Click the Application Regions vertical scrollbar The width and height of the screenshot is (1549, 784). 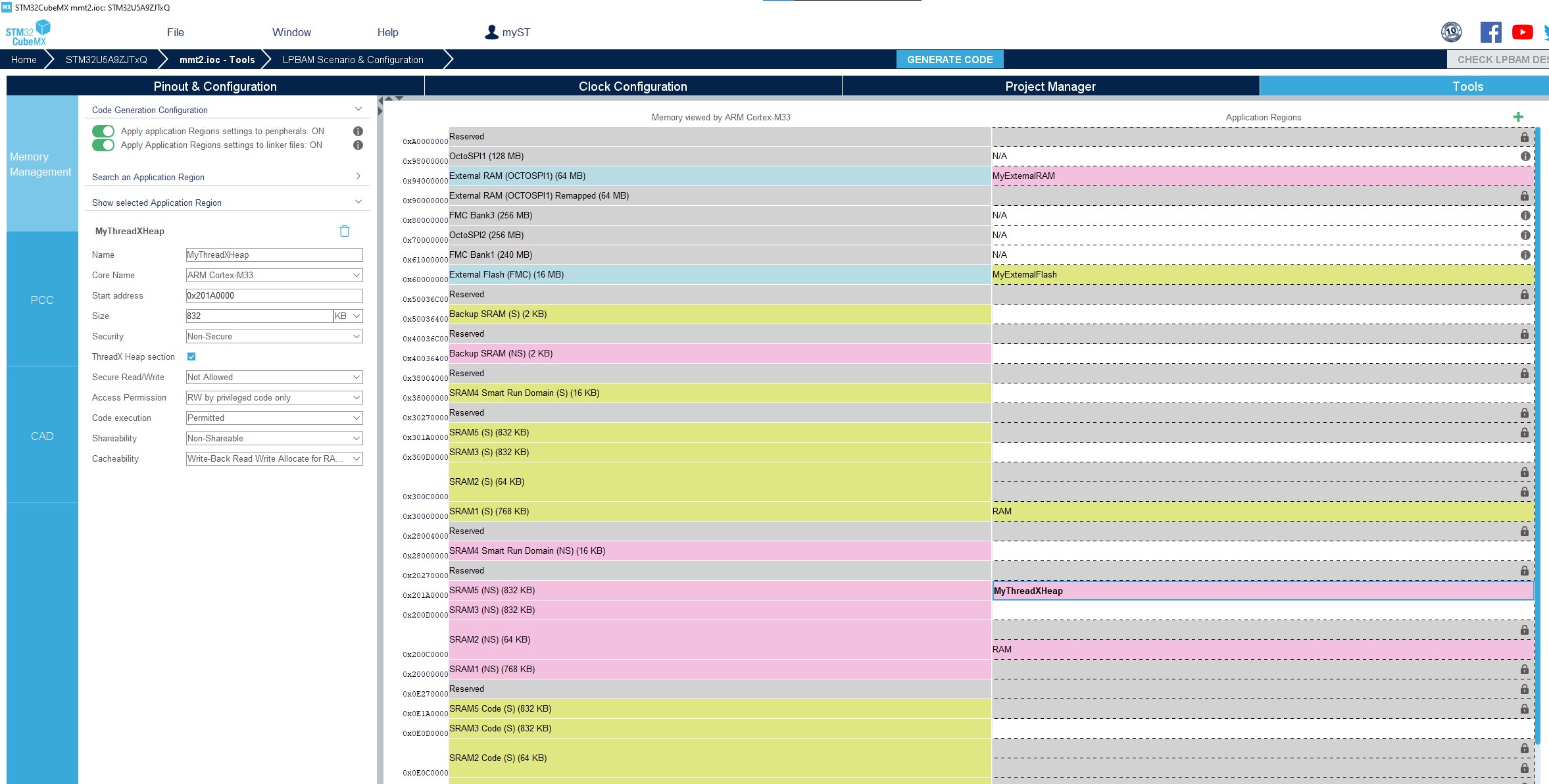(1537, 436)
